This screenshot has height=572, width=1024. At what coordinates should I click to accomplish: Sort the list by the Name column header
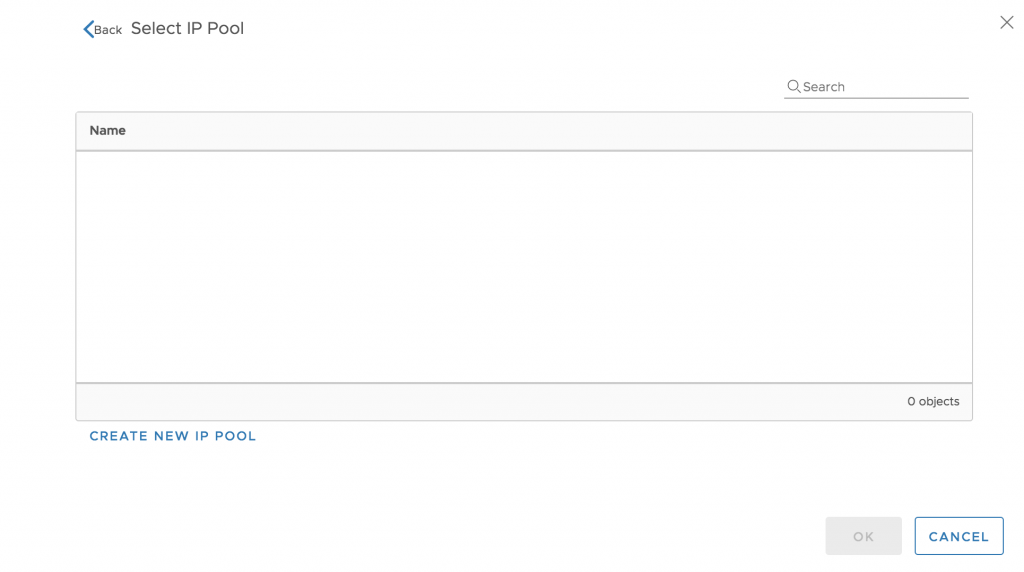(x=107, y=131)
